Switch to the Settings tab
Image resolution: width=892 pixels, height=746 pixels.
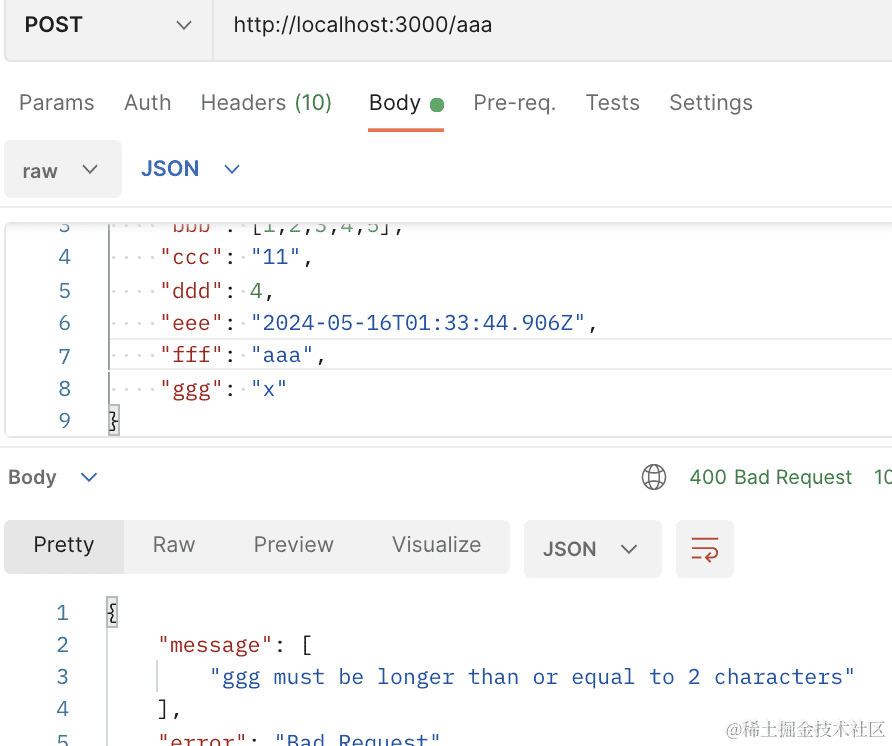711,103
